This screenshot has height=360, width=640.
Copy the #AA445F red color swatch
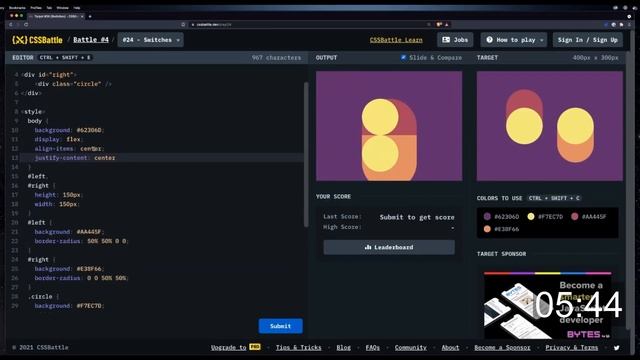click(x=575, y=217)
